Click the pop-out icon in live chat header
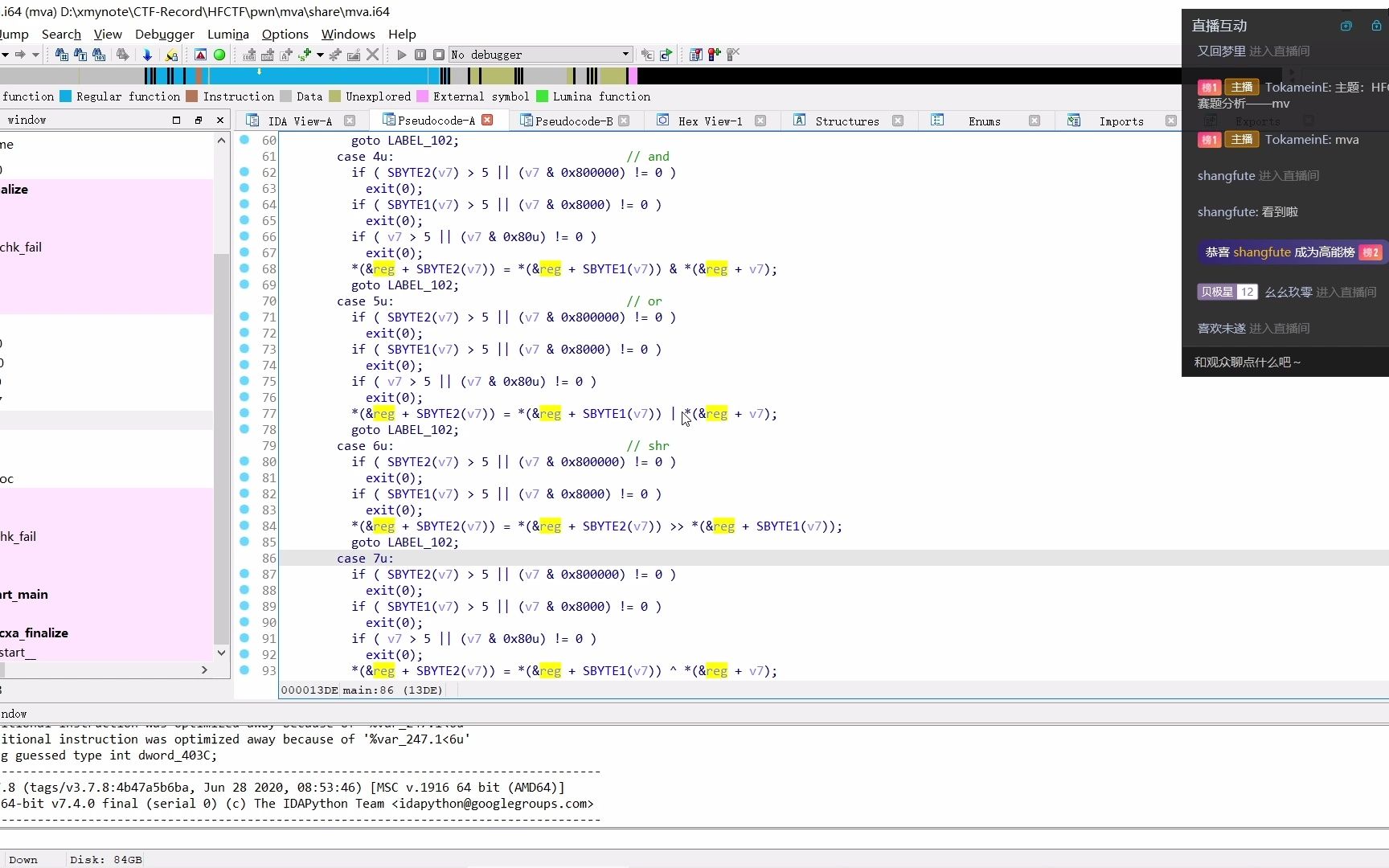 [1346, 26]
